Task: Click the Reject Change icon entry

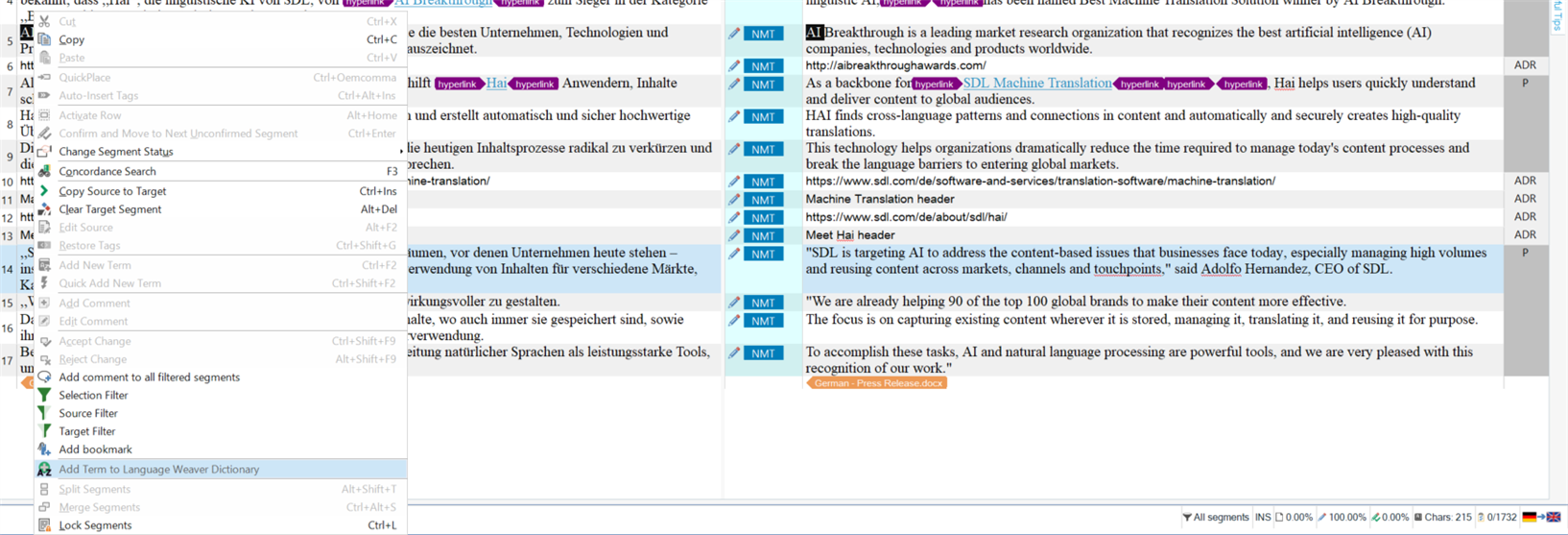Action: coord(44,359)
